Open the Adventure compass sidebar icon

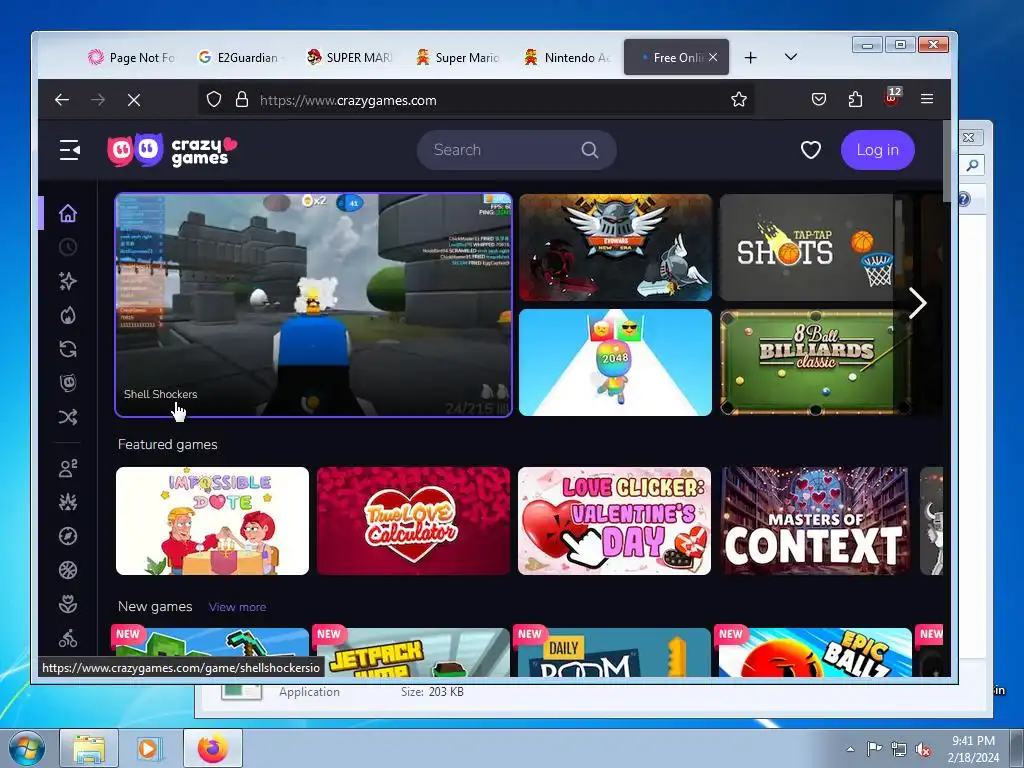pos(68,536)
